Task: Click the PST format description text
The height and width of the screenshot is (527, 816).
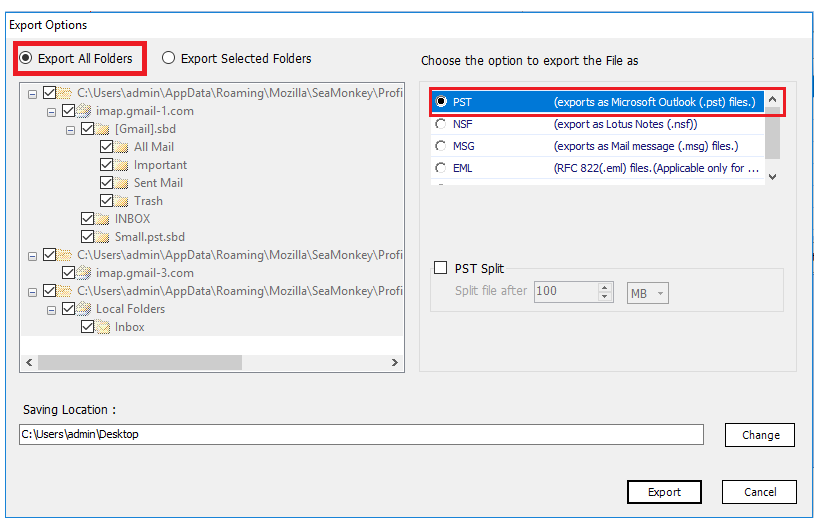Action: click(655, 102)
